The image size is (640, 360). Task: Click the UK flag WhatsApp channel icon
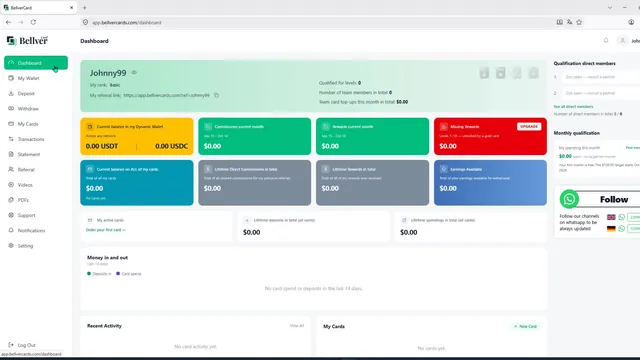(622, 217)
